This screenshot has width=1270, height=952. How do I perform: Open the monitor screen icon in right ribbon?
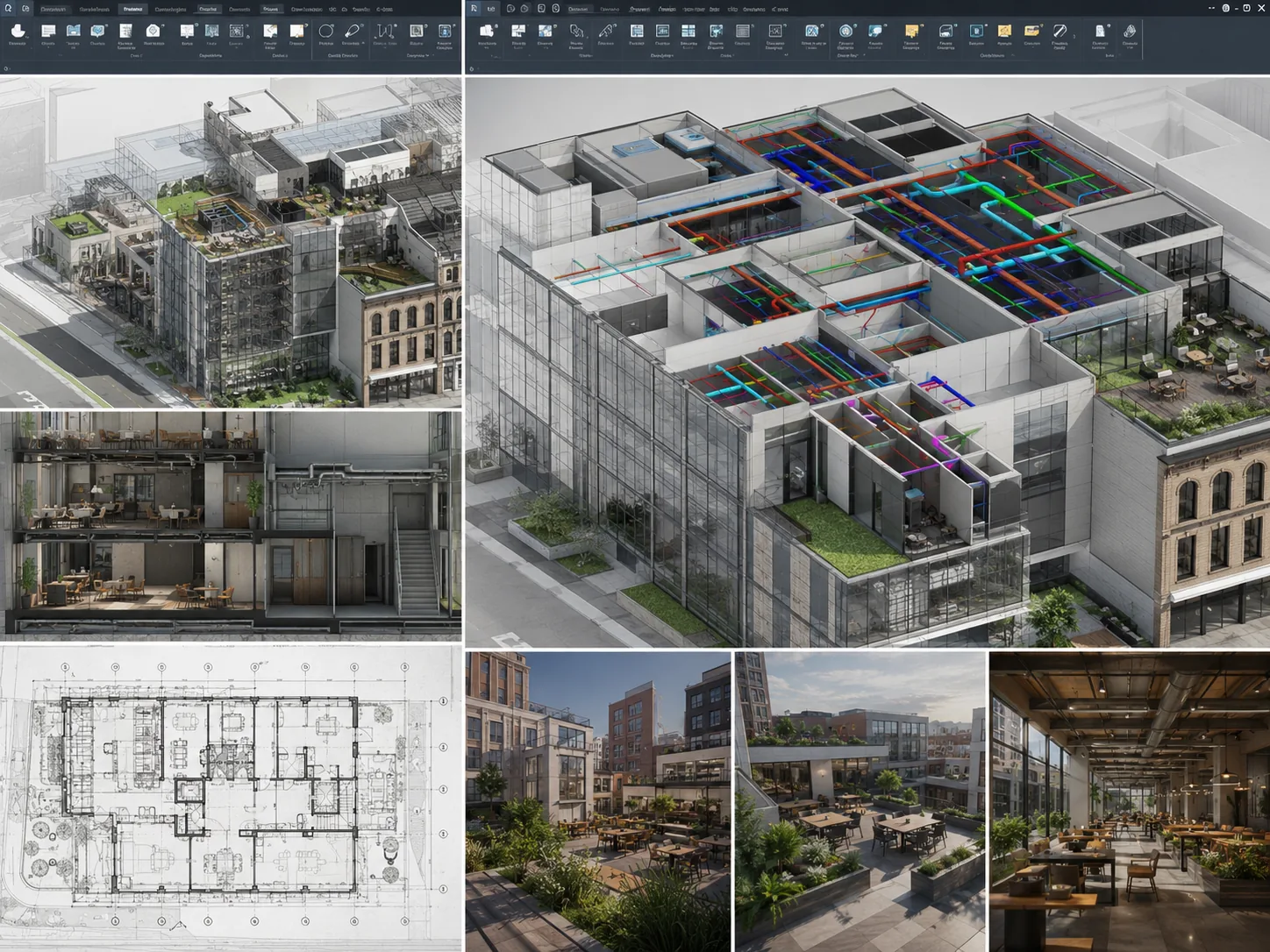pos(662,31)
